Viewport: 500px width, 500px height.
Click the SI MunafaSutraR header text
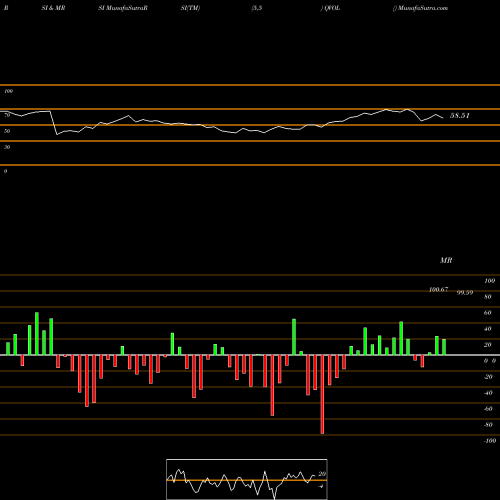[123, 8]
